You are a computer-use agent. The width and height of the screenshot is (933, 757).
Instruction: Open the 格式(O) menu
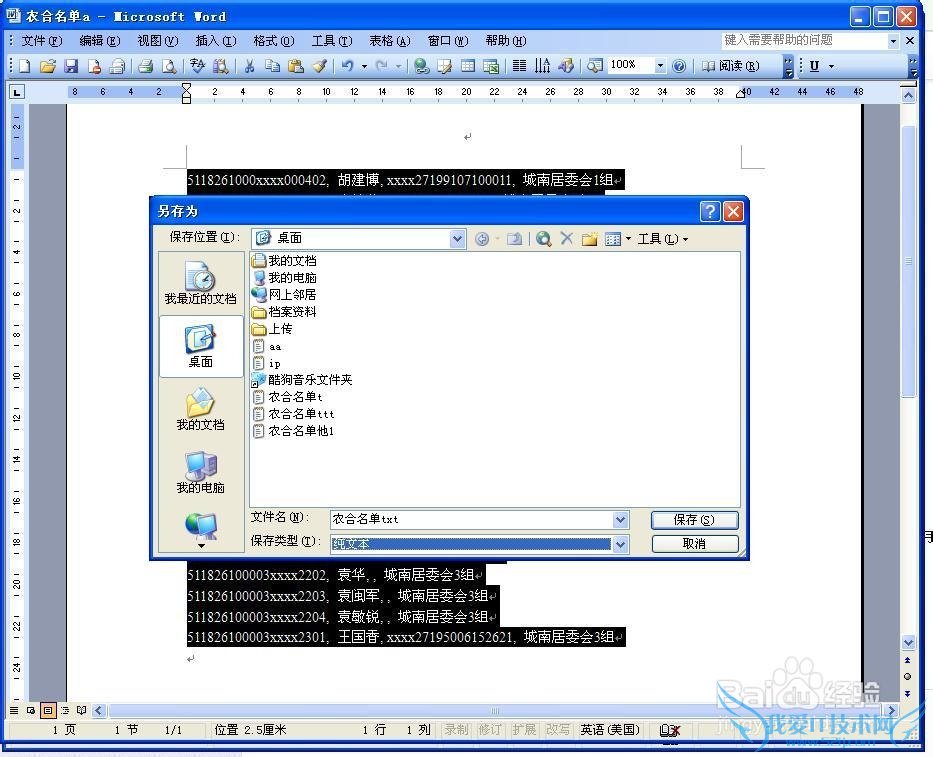pos(274,40)
